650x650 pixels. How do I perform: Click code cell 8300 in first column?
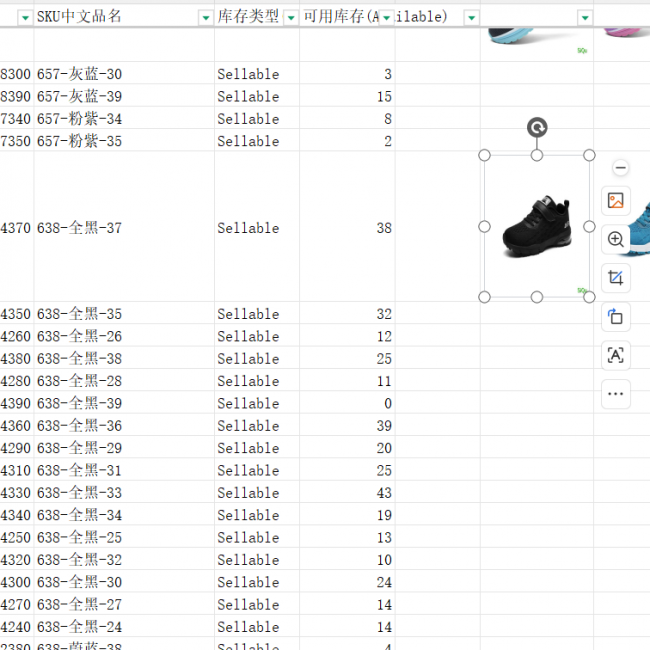16,74
